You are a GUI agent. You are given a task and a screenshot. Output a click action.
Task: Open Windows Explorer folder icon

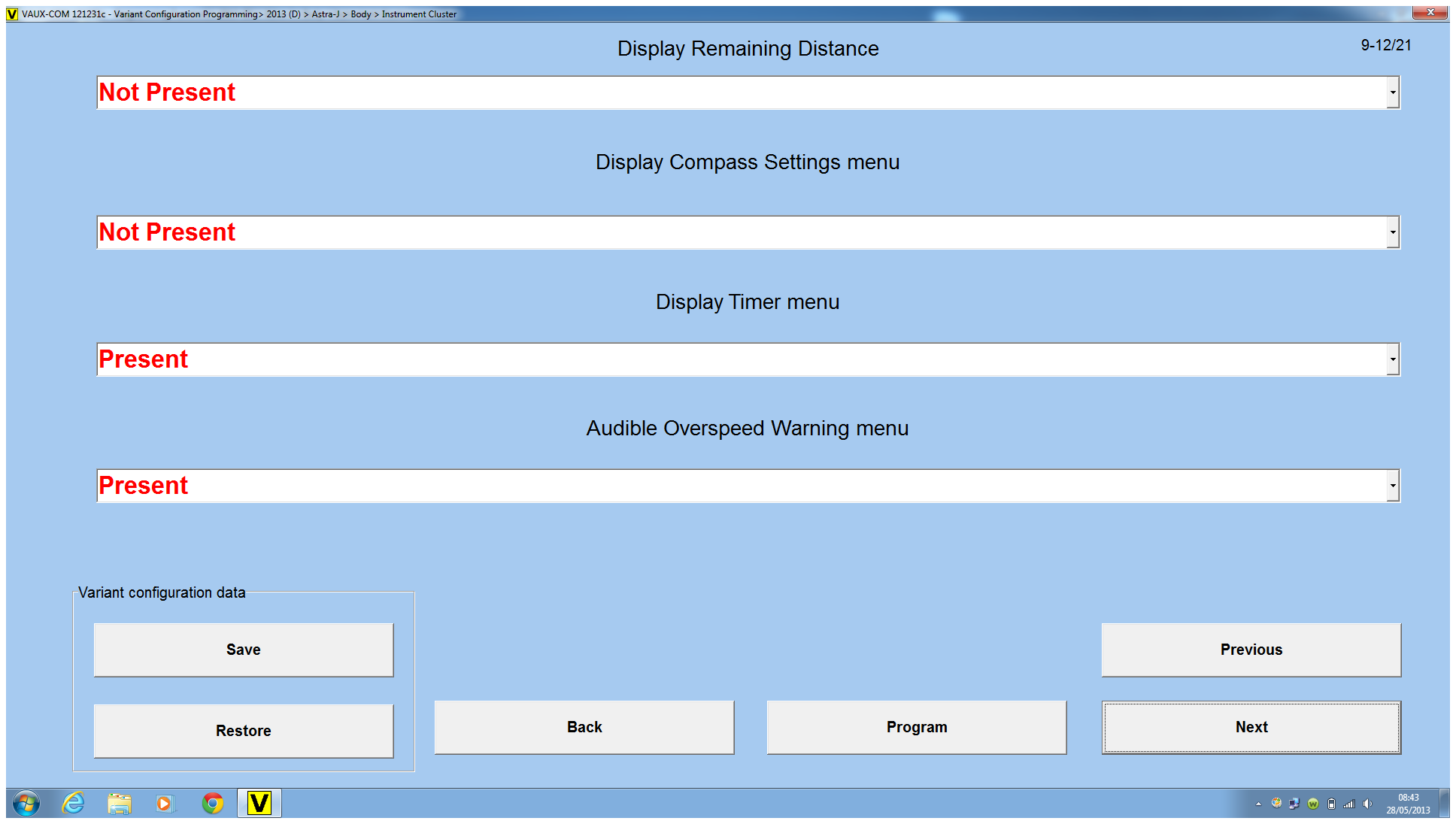tap(120, 803)
